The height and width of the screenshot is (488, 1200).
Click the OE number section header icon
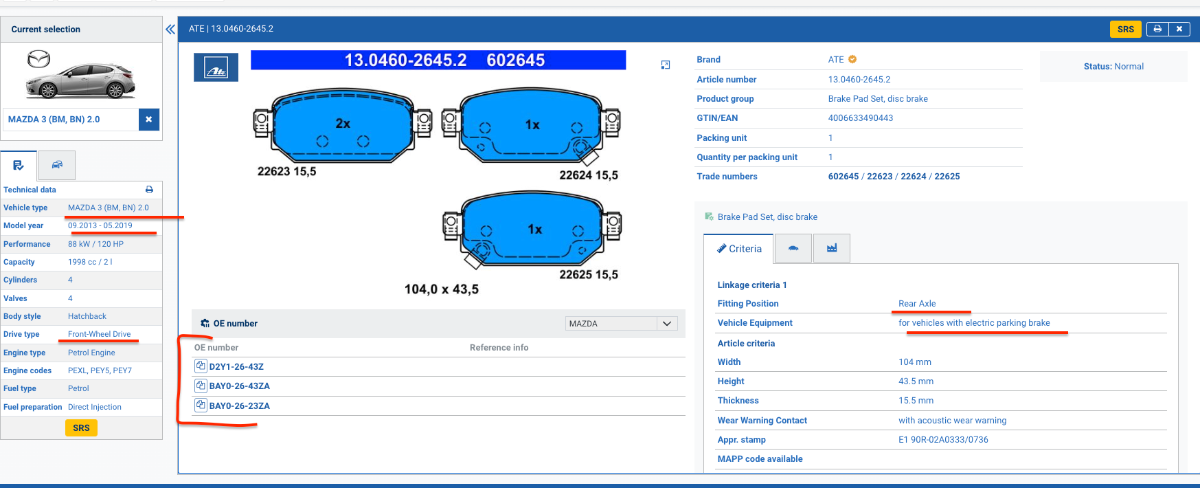(x=205, y=324)
